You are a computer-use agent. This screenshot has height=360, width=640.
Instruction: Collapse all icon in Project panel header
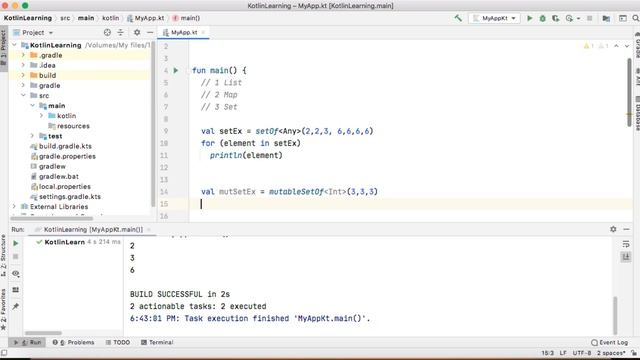[120, 32]
